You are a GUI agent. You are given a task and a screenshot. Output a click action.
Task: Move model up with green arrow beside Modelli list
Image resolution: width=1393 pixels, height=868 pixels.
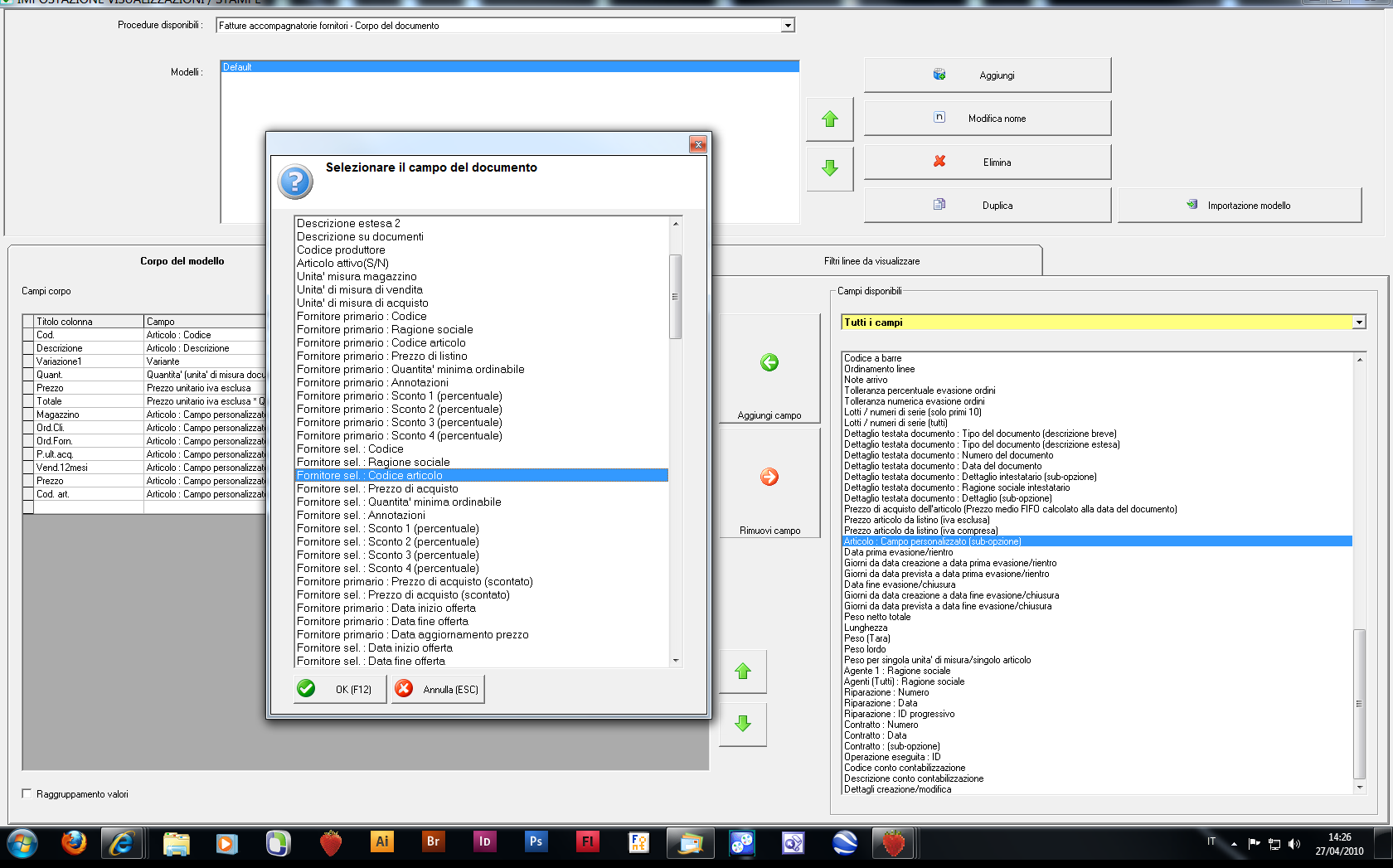pos(830,119)
